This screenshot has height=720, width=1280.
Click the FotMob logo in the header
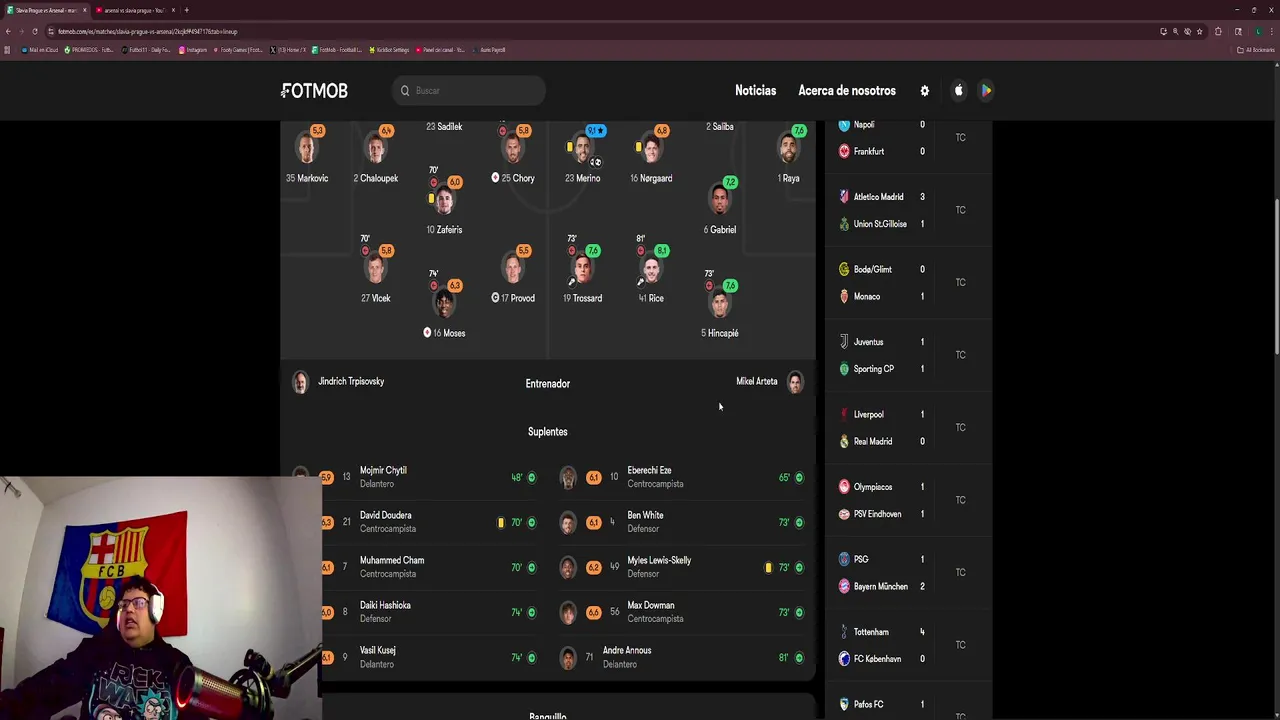(x=314, y=91)
